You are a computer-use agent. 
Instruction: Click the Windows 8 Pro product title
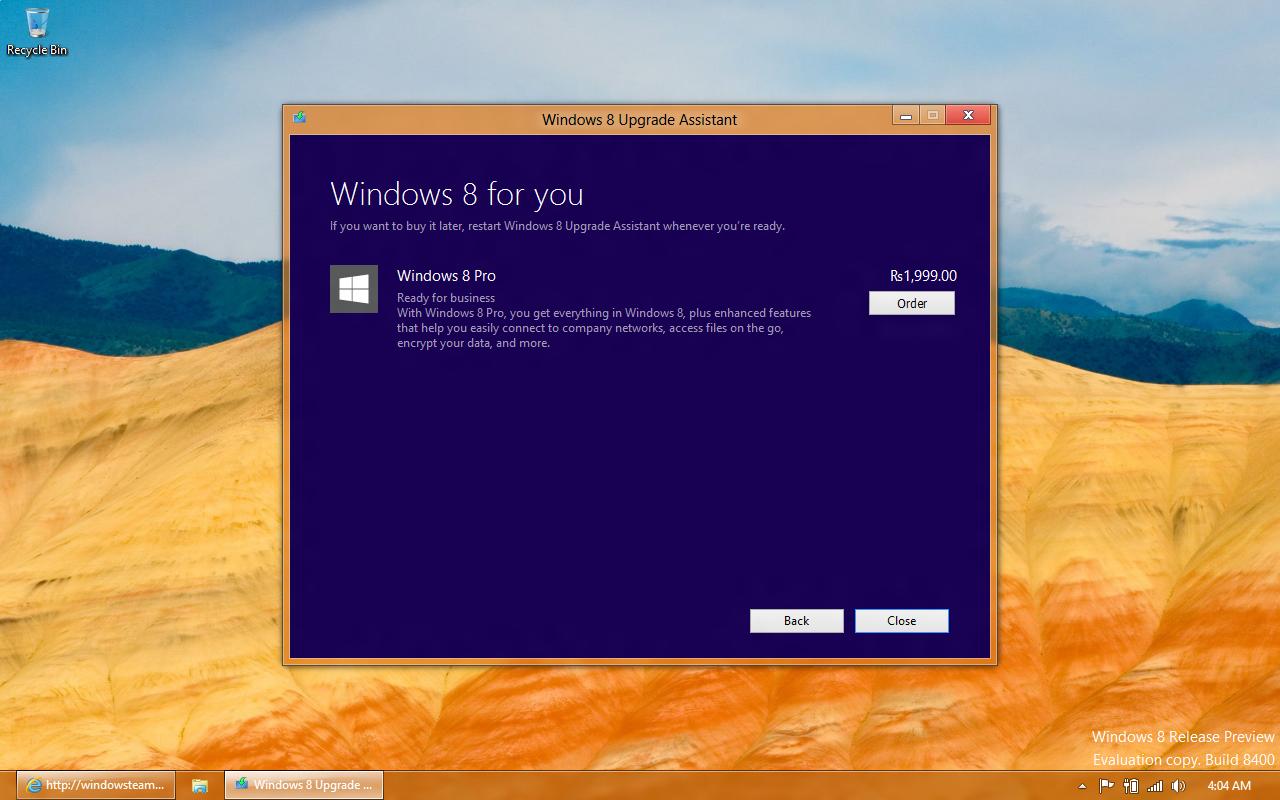pos(446,276)
